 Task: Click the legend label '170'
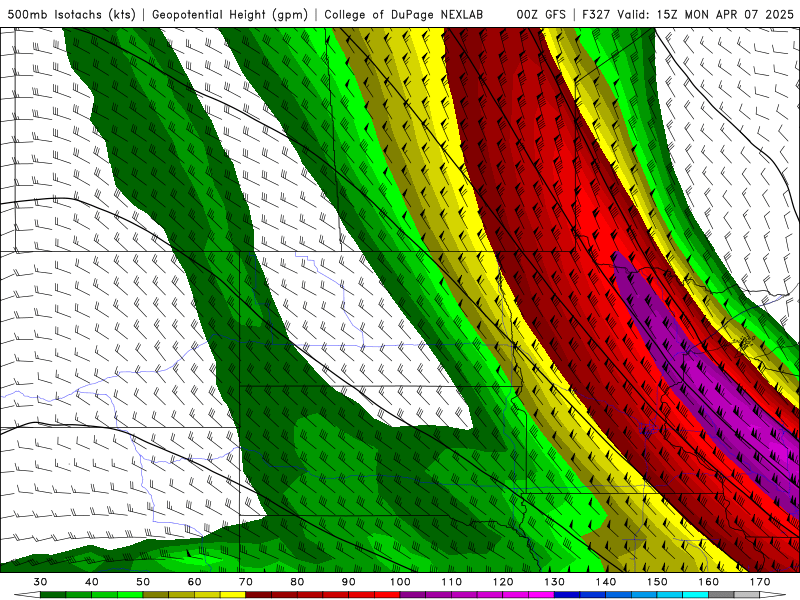(x=760, y=582)
